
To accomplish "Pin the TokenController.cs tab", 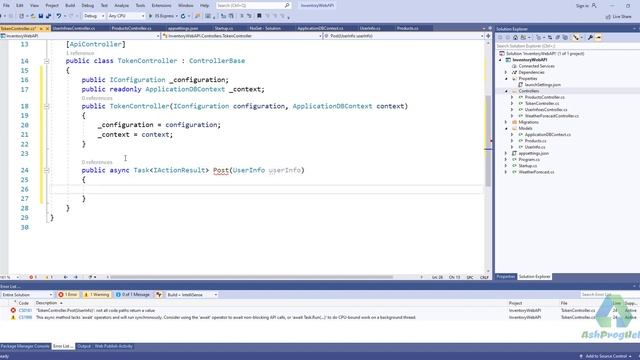I will pyautogui.click(x=41, y=29).
